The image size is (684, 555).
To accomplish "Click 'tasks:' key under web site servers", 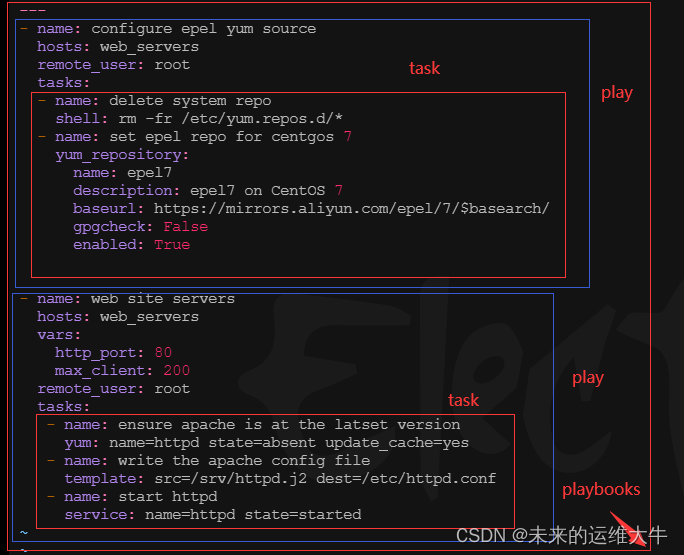I will click(x=63, y=407).
